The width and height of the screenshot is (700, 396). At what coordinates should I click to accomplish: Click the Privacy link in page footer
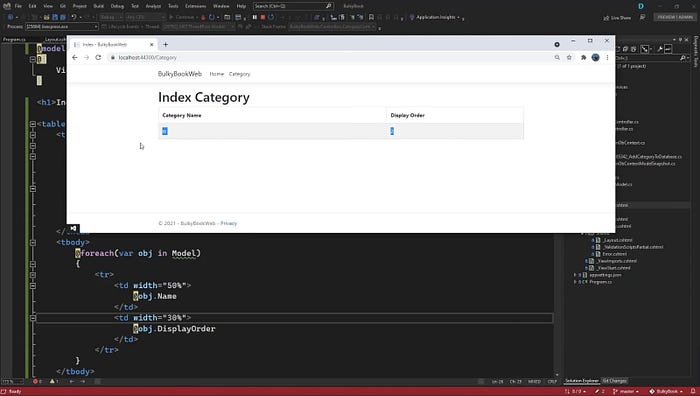[x=229, y=223]
